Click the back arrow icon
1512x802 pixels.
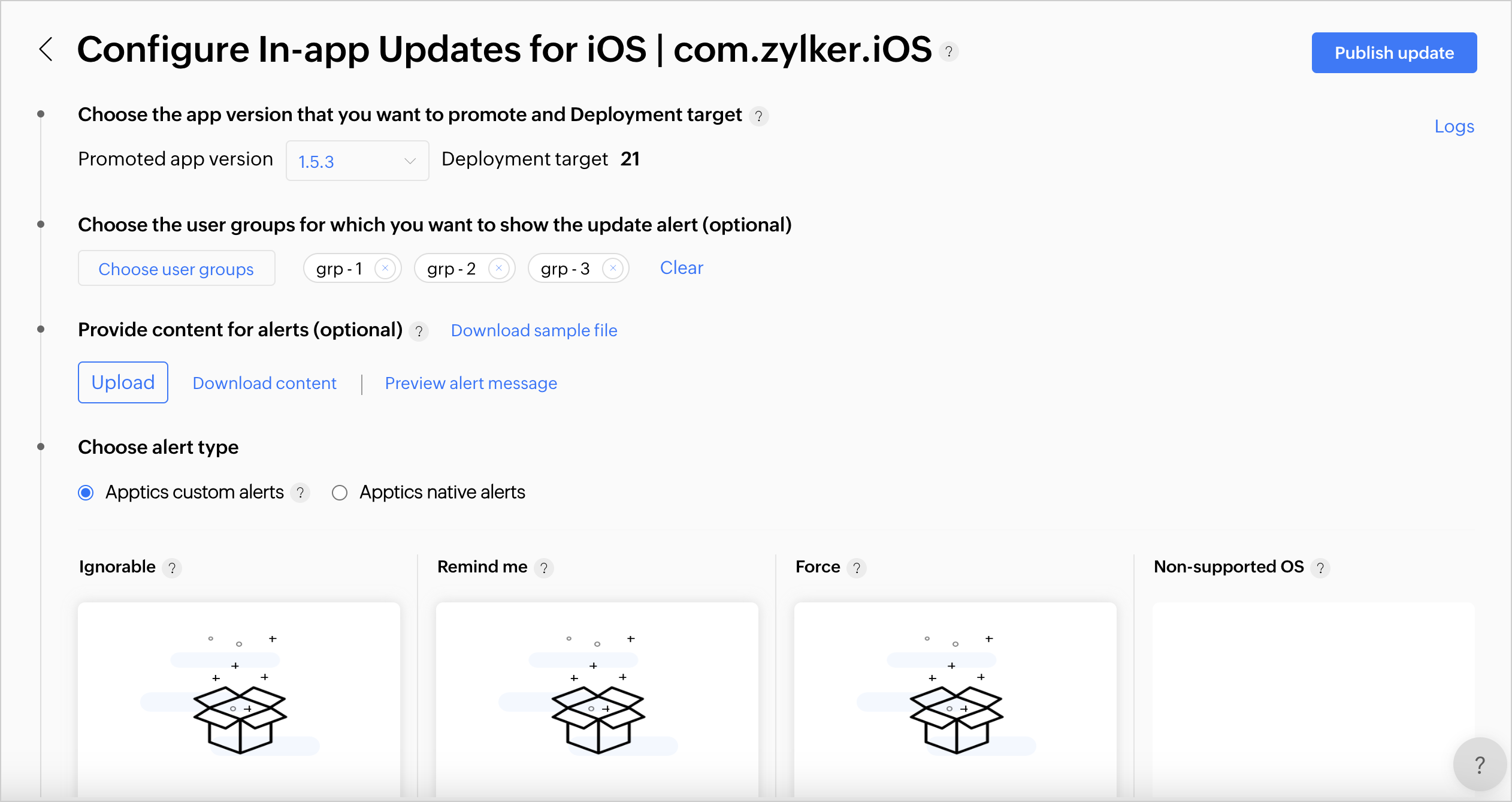click(46, 49)
